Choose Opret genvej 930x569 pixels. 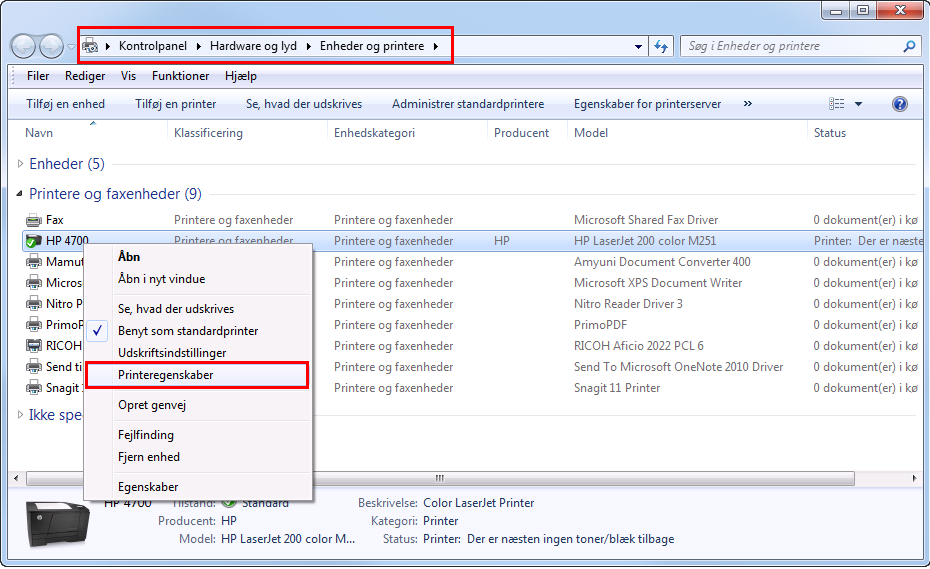pos(198,405)
